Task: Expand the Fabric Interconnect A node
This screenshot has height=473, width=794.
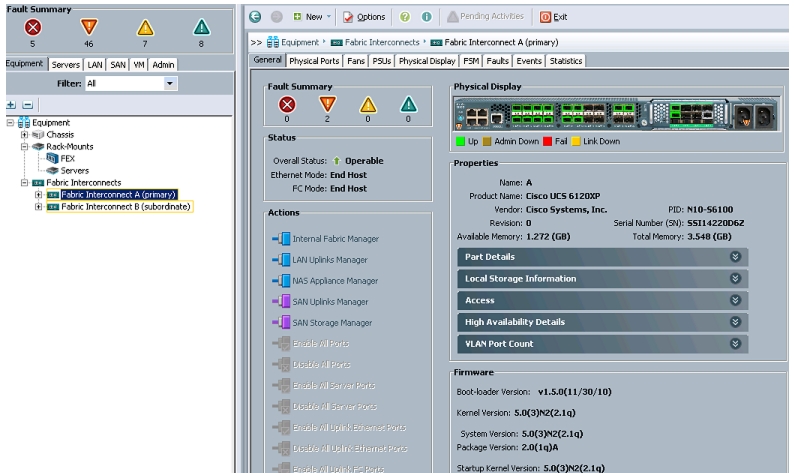Action: 38,194
